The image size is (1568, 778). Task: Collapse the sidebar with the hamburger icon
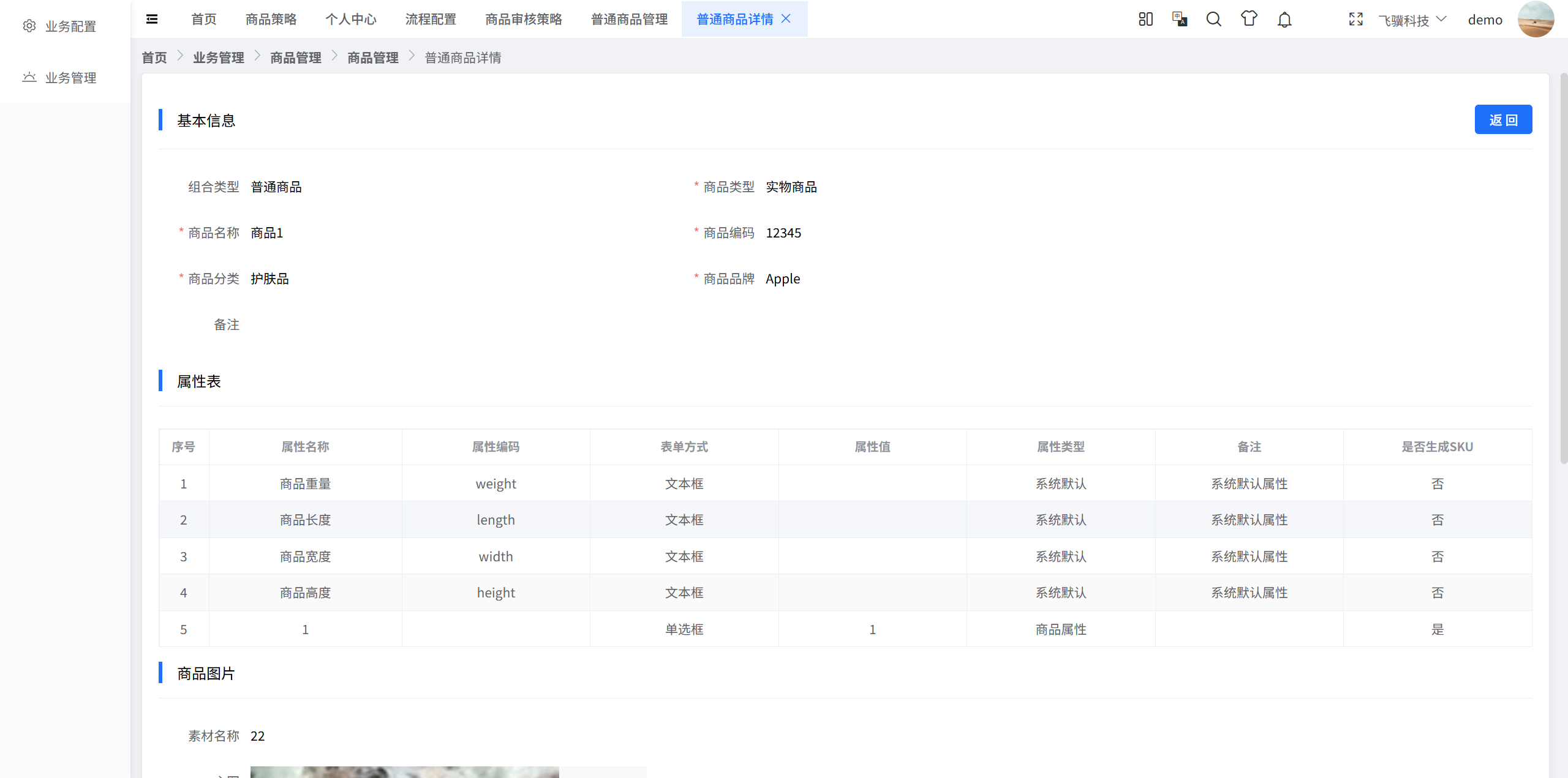coord(151,19)
